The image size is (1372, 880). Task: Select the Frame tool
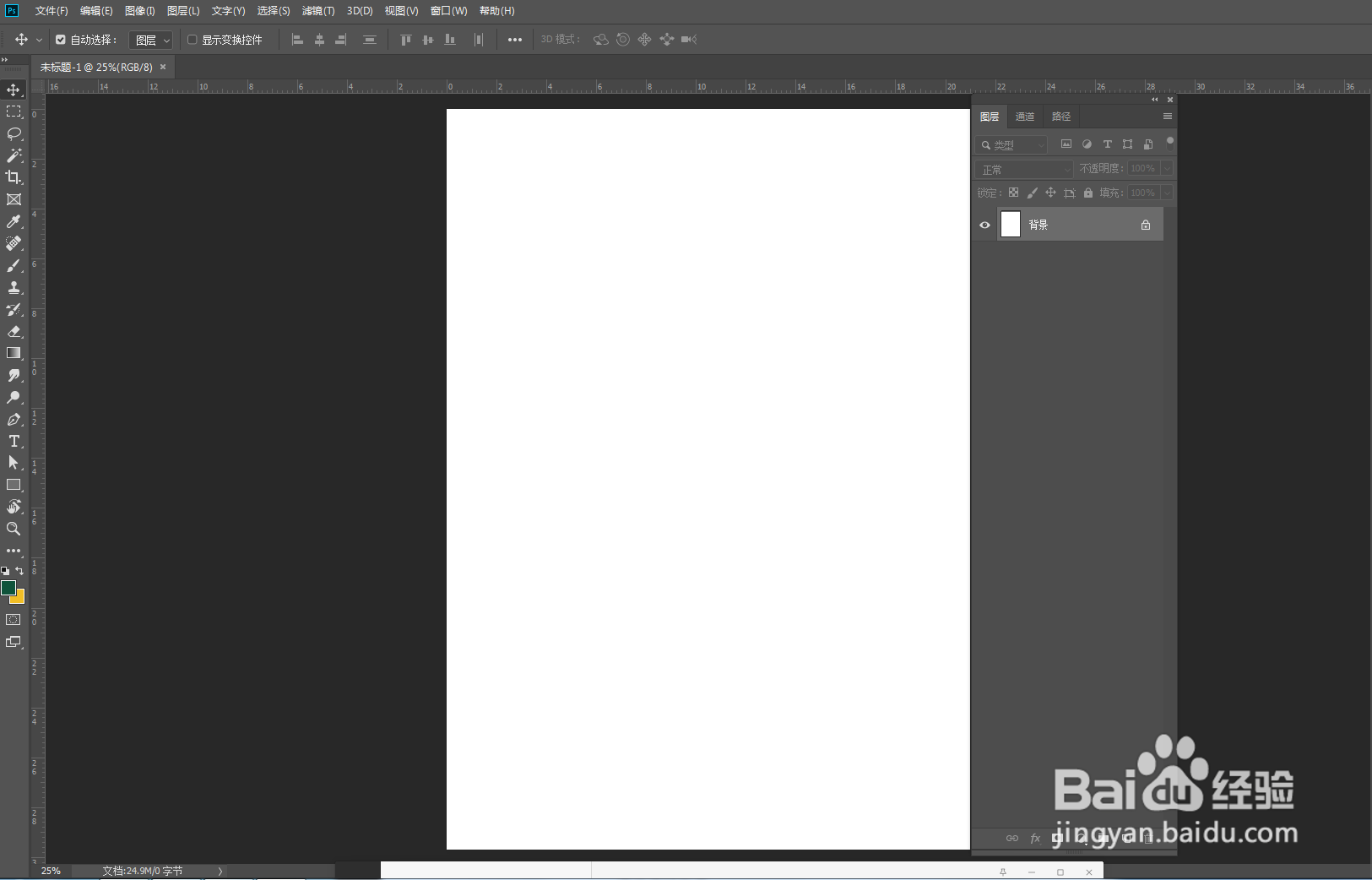14,199
